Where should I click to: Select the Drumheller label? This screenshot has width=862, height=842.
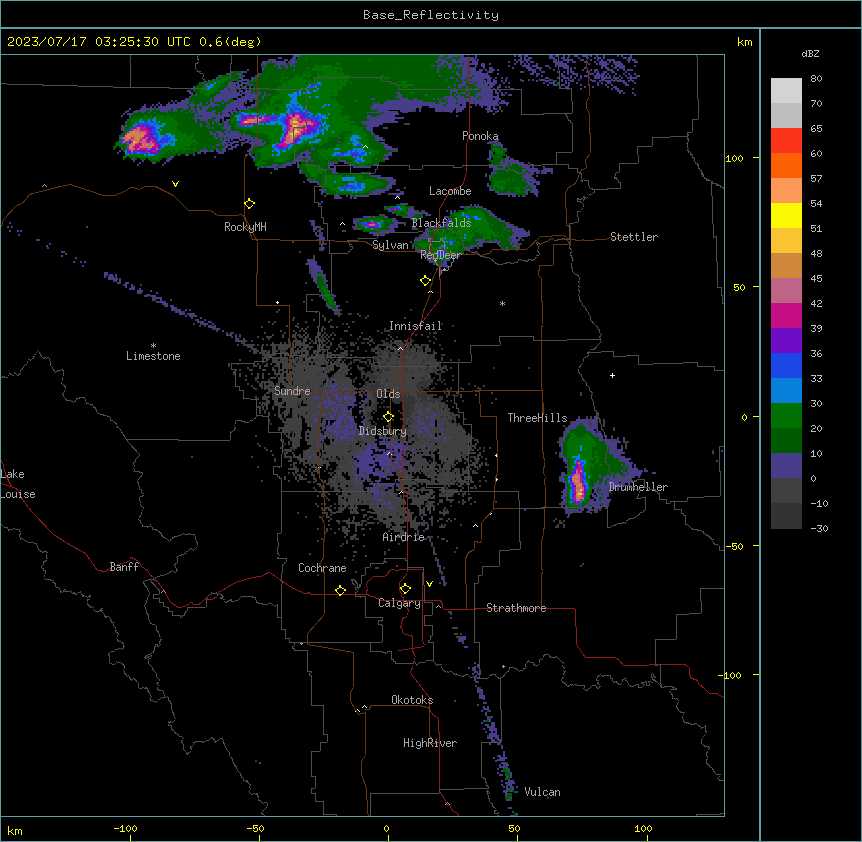tap(638, 487)
